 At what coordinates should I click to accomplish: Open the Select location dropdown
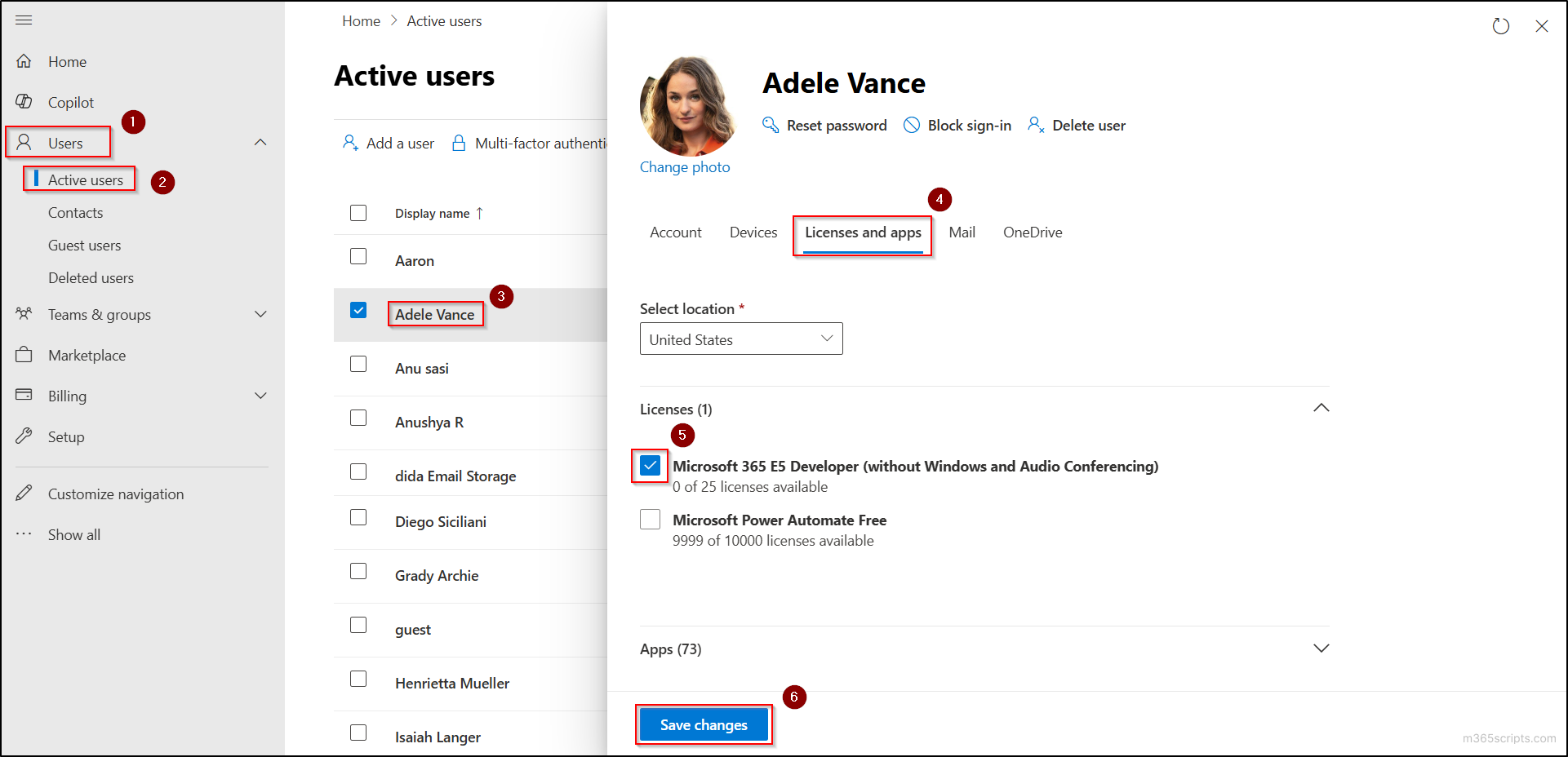741,339
